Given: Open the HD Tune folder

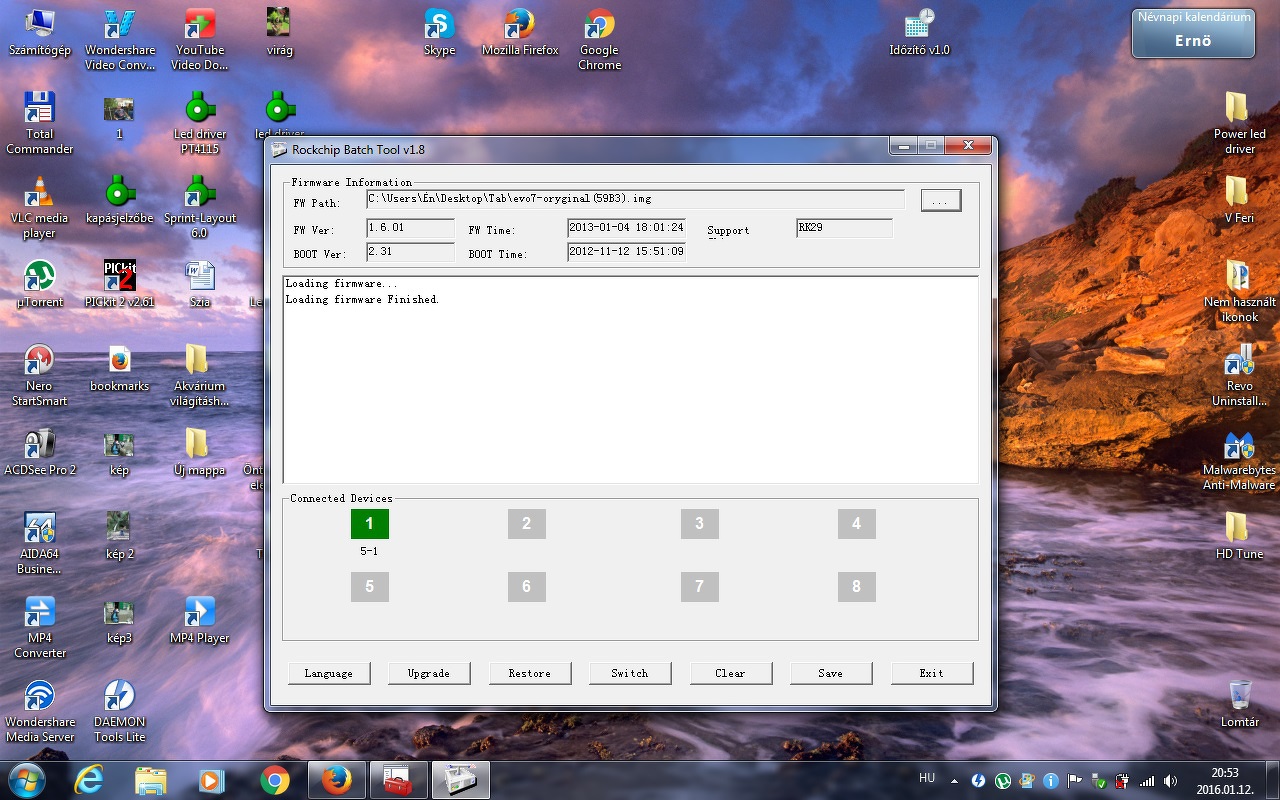Looking at the screenshot, I should coord(1240,536).
